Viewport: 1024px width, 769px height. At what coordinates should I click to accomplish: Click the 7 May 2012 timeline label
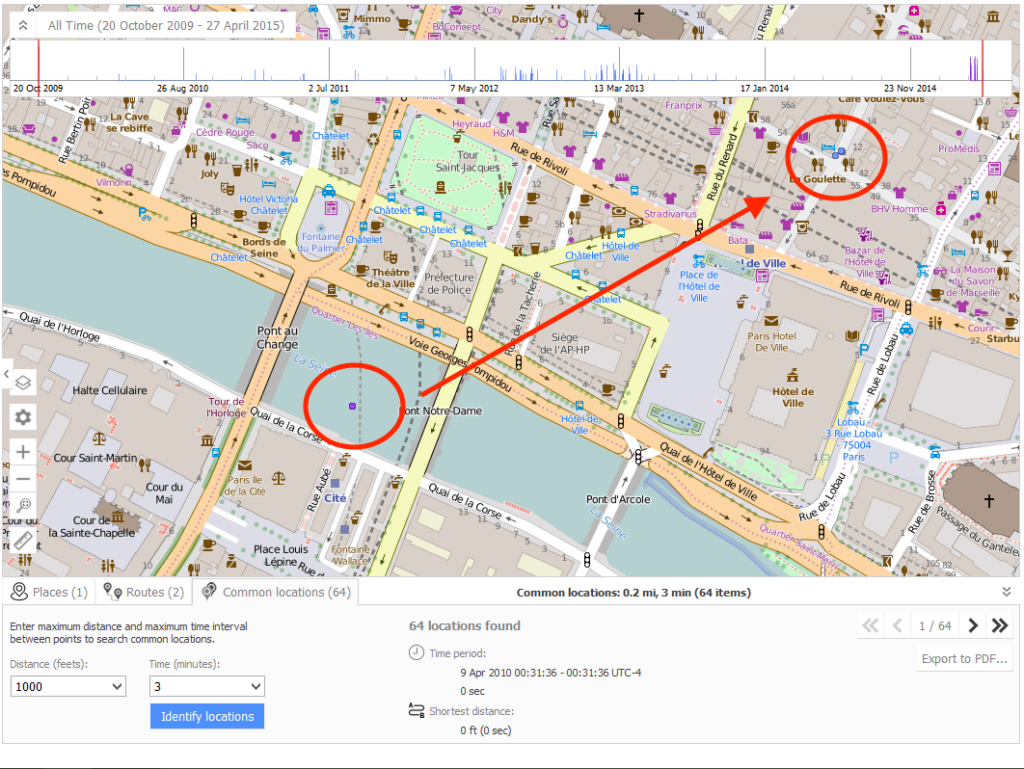tap(474, 88)
